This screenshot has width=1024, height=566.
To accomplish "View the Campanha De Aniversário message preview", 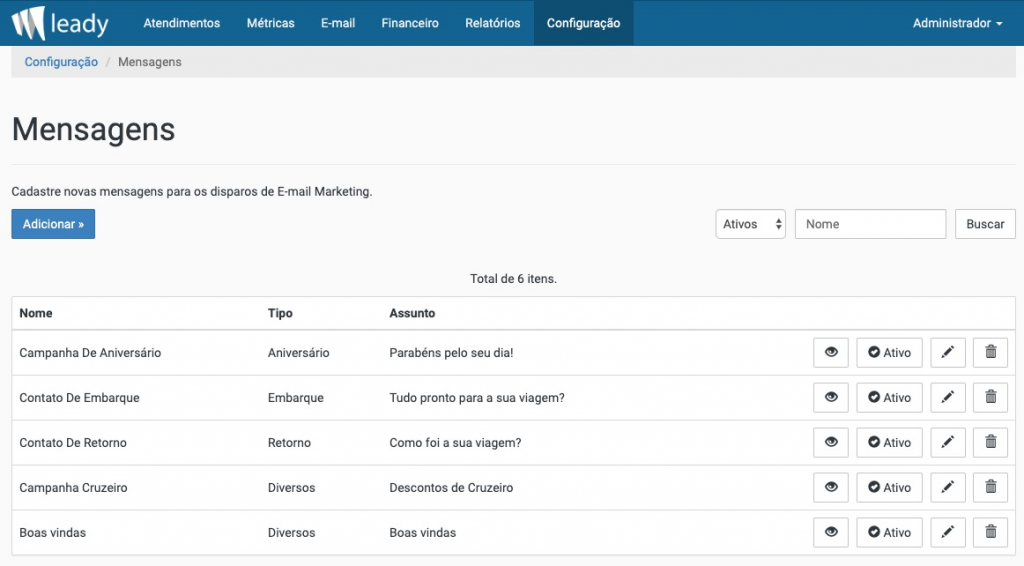I will tap(831, 353).
